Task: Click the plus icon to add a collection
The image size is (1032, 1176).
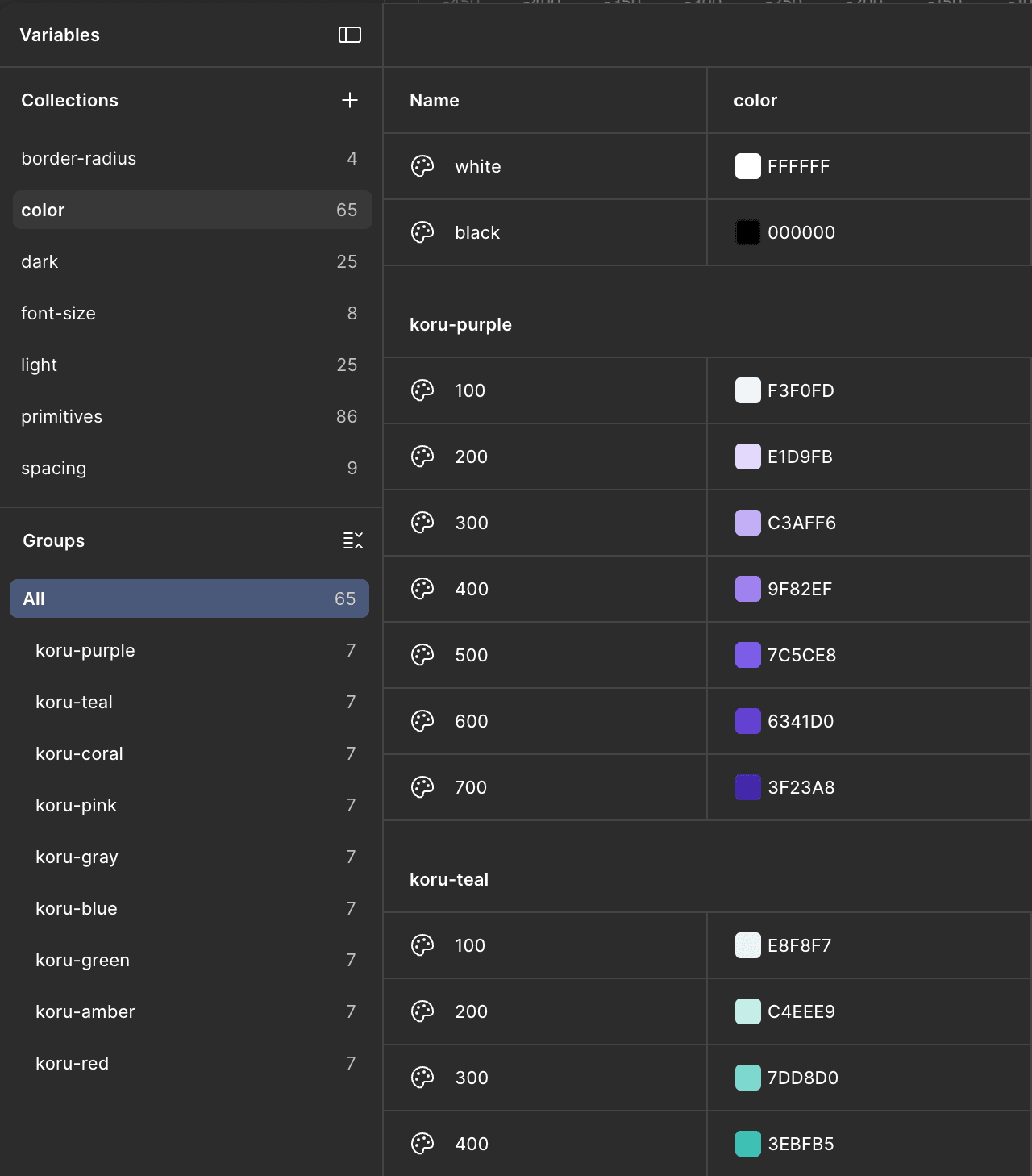Action: [349, 100]
